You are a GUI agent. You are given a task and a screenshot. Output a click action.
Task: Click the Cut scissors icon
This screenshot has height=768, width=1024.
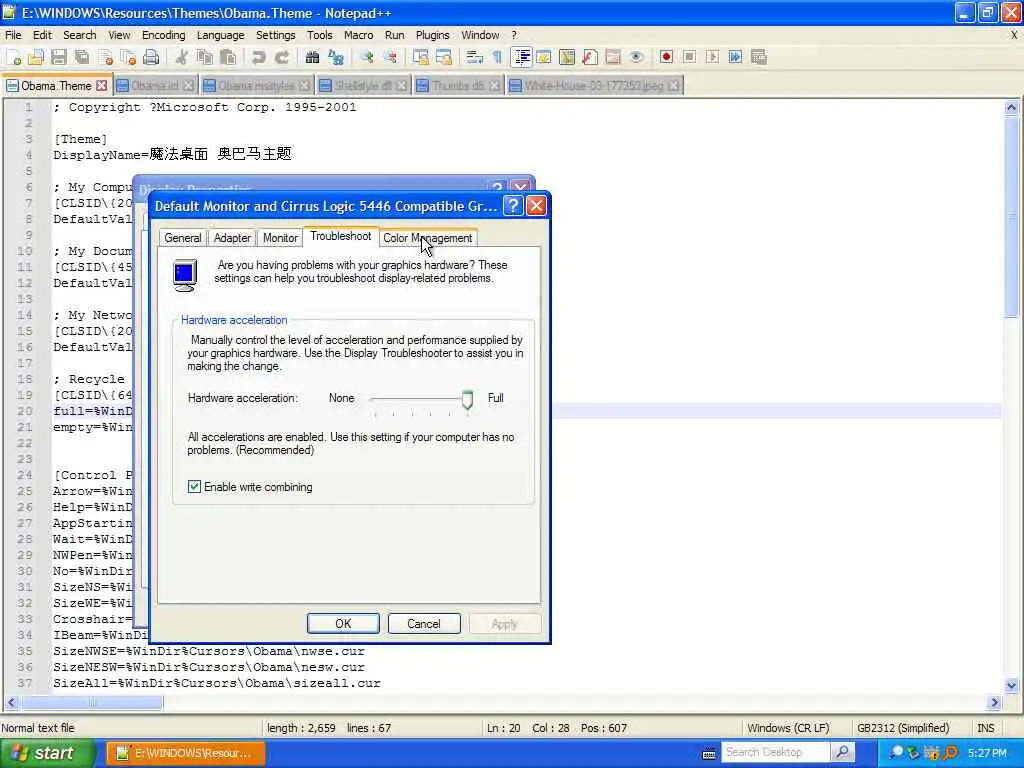tap(182, 57)
